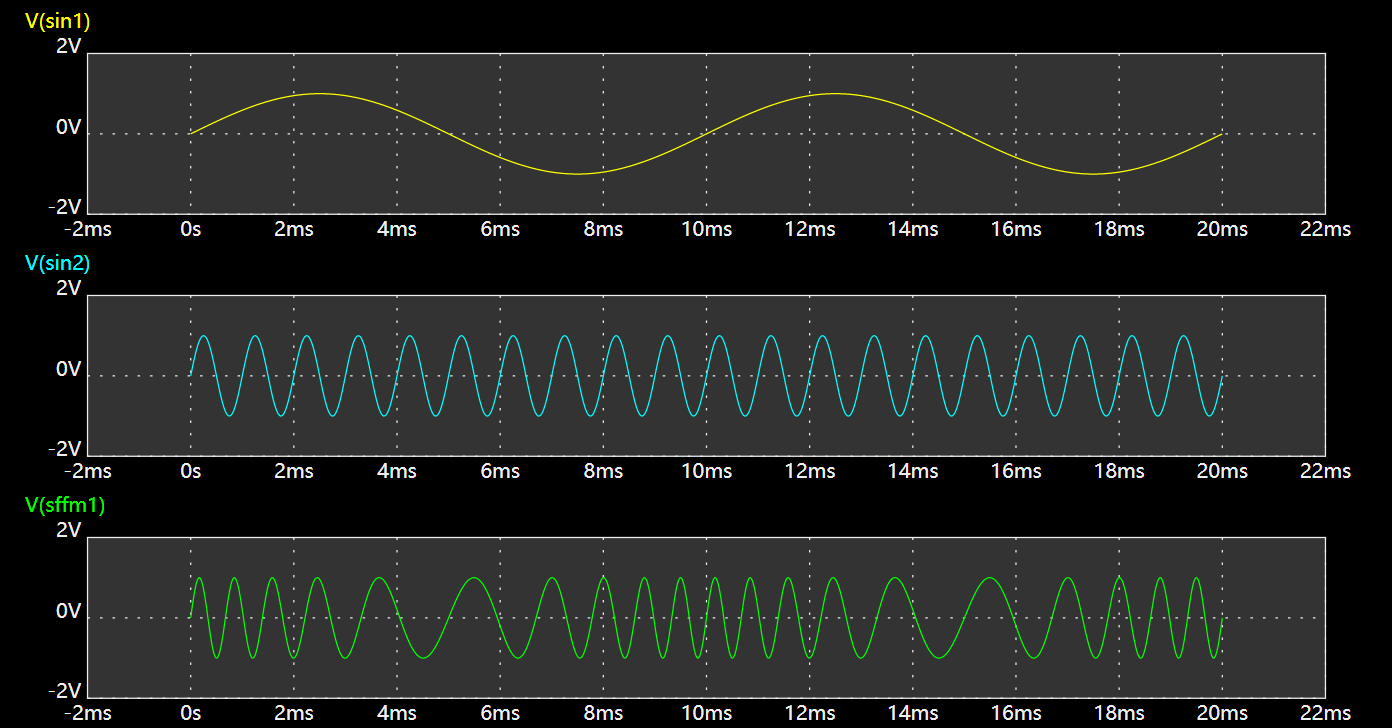
Task: Click first negative trough of yellow sine wave
Action: coord(577,174)
